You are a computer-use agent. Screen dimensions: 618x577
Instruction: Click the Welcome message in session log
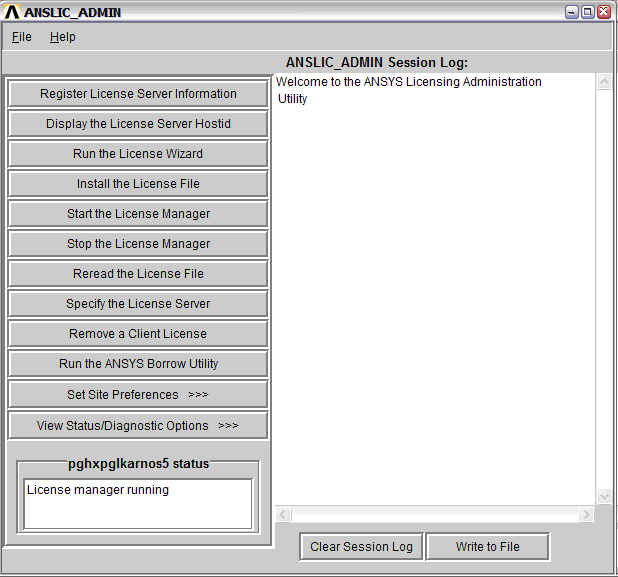(x=408, y=90)
